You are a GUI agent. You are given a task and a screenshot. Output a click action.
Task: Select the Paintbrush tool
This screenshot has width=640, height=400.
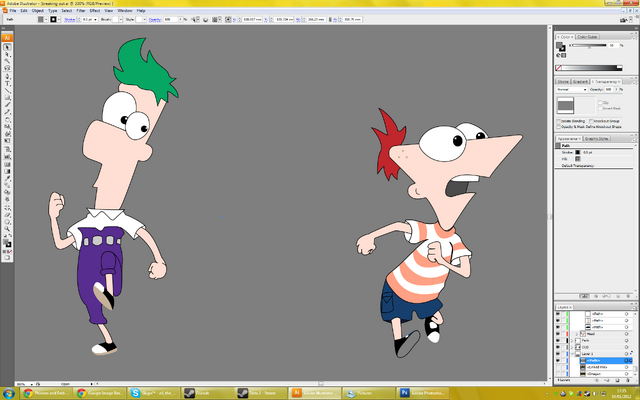pyautogui.click(x=7, y=105)
